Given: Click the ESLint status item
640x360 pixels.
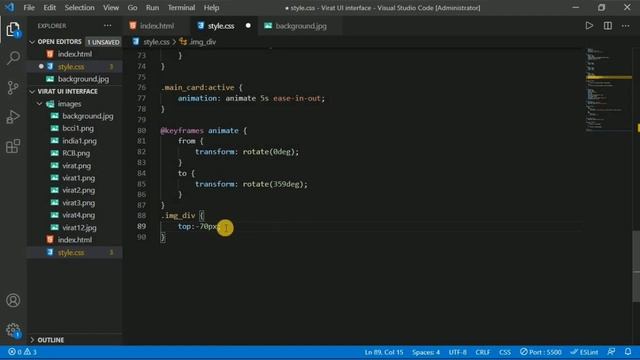Looking at the screenshot, I should (584, 352).
